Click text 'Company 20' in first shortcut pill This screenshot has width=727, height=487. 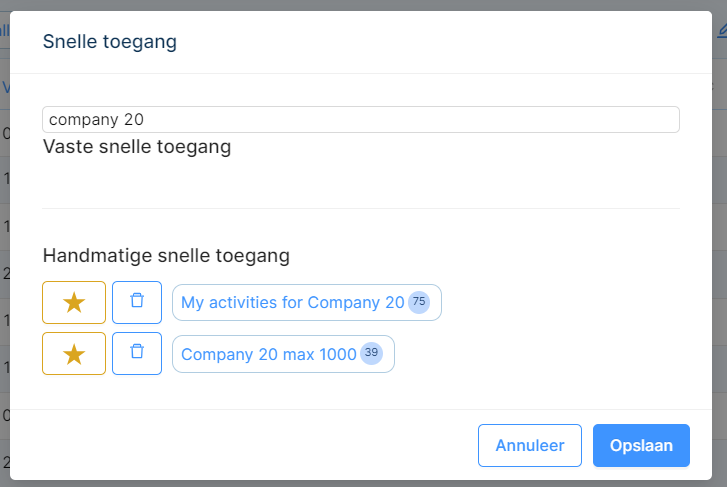point(356,302)
